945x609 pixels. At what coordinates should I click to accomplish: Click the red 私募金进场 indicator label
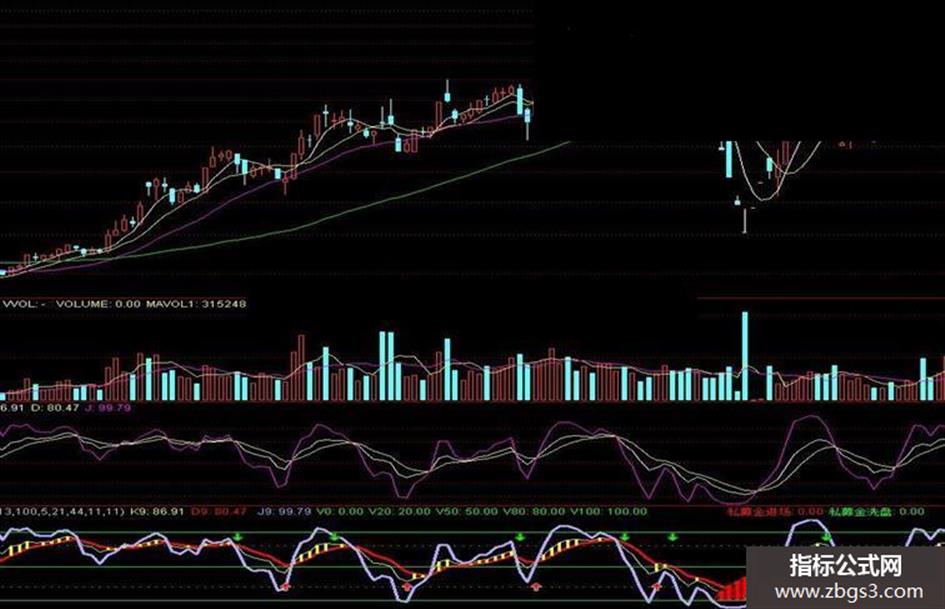[x=759, y=511]
